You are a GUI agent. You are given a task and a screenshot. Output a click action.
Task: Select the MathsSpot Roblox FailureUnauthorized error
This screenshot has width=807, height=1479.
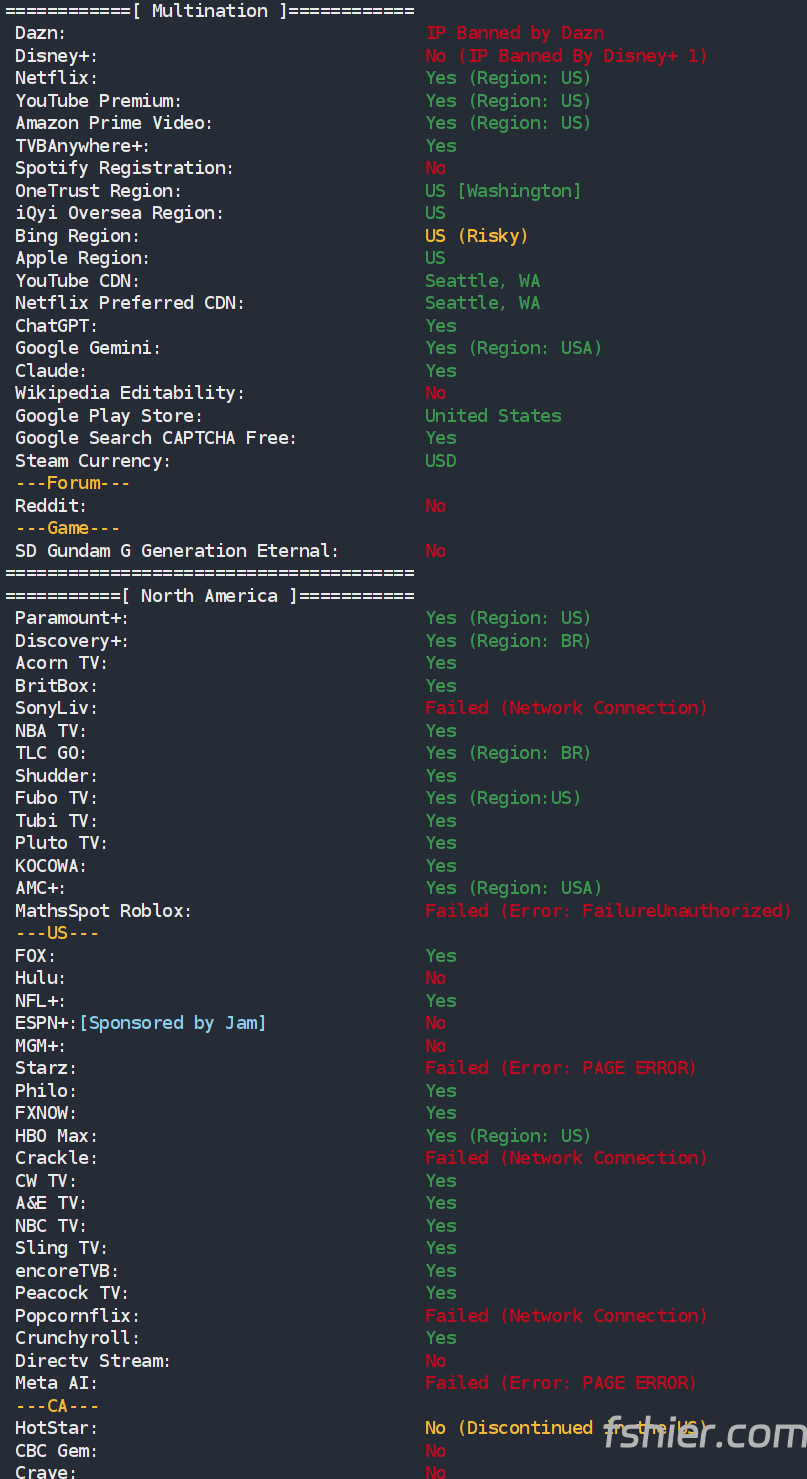pos(608,911)
